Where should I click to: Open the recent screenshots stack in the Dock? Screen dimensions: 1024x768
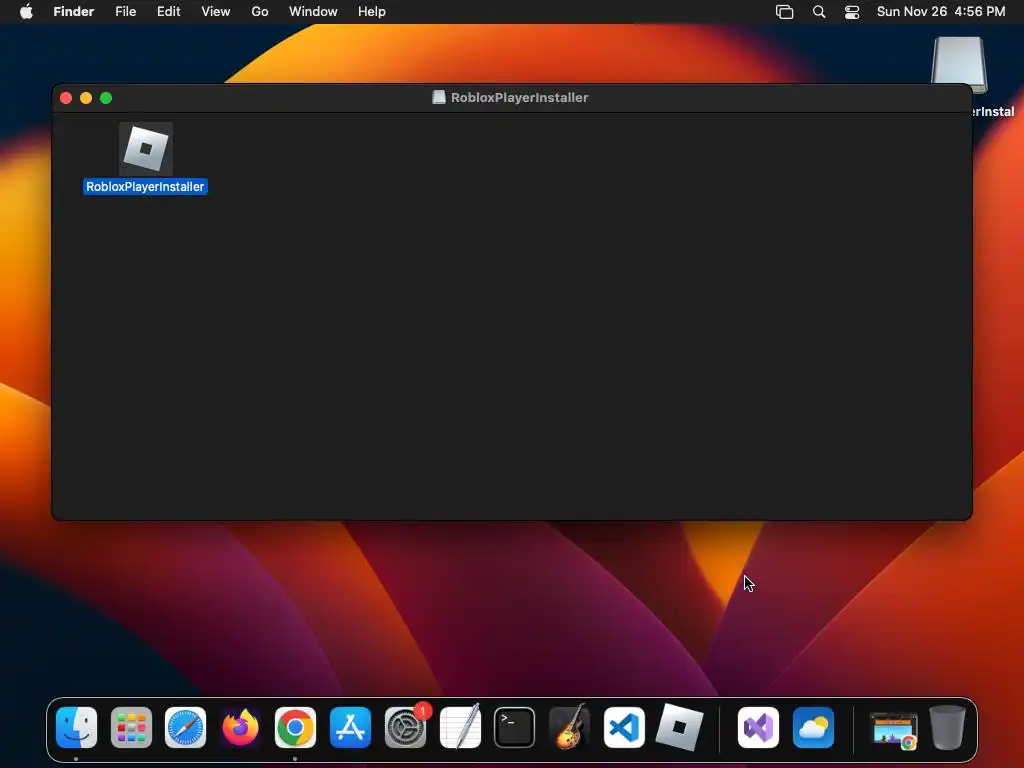[x=893, y=729]
